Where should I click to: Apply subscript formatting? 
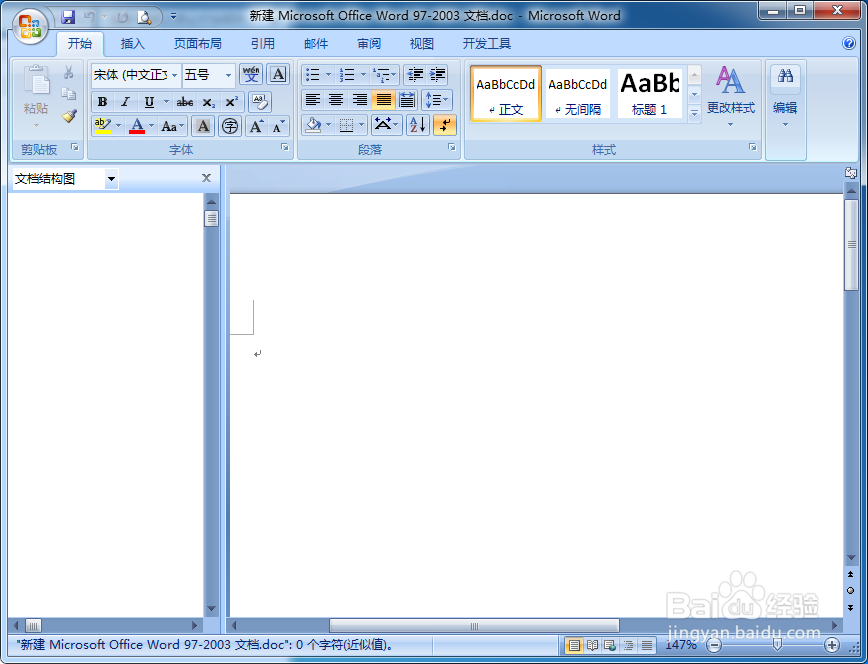pos(208,102)
